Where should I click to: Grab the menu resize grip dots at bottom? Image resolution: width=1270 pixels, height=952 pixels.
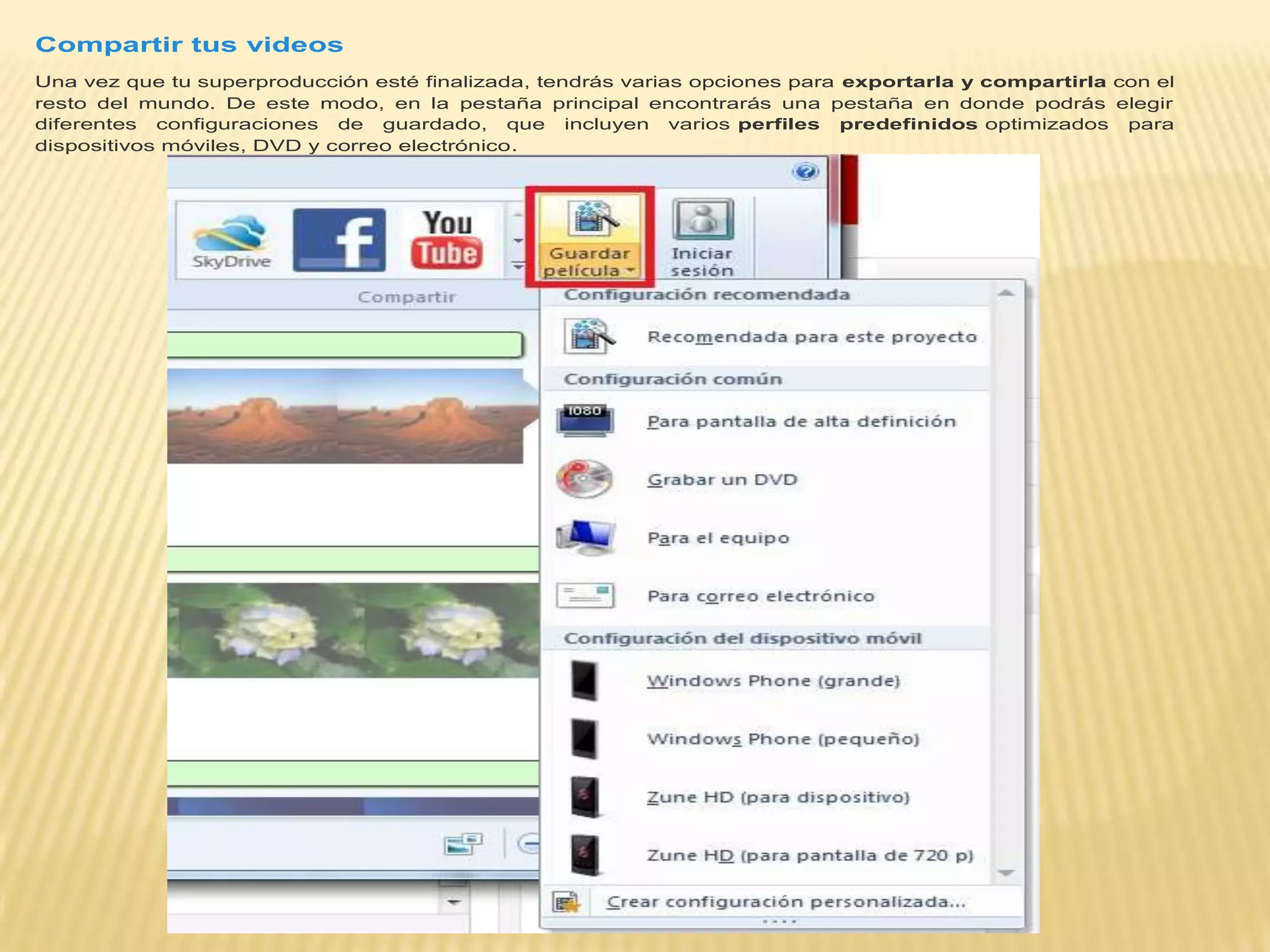pyautogui.click(x=779, y=922)
